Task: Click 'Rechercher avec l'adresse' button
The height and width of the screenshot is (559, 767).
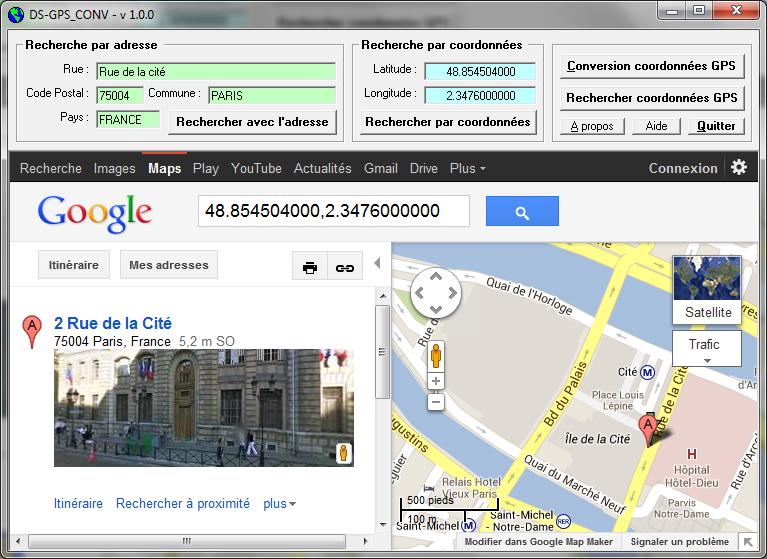Action: [252, 122]
